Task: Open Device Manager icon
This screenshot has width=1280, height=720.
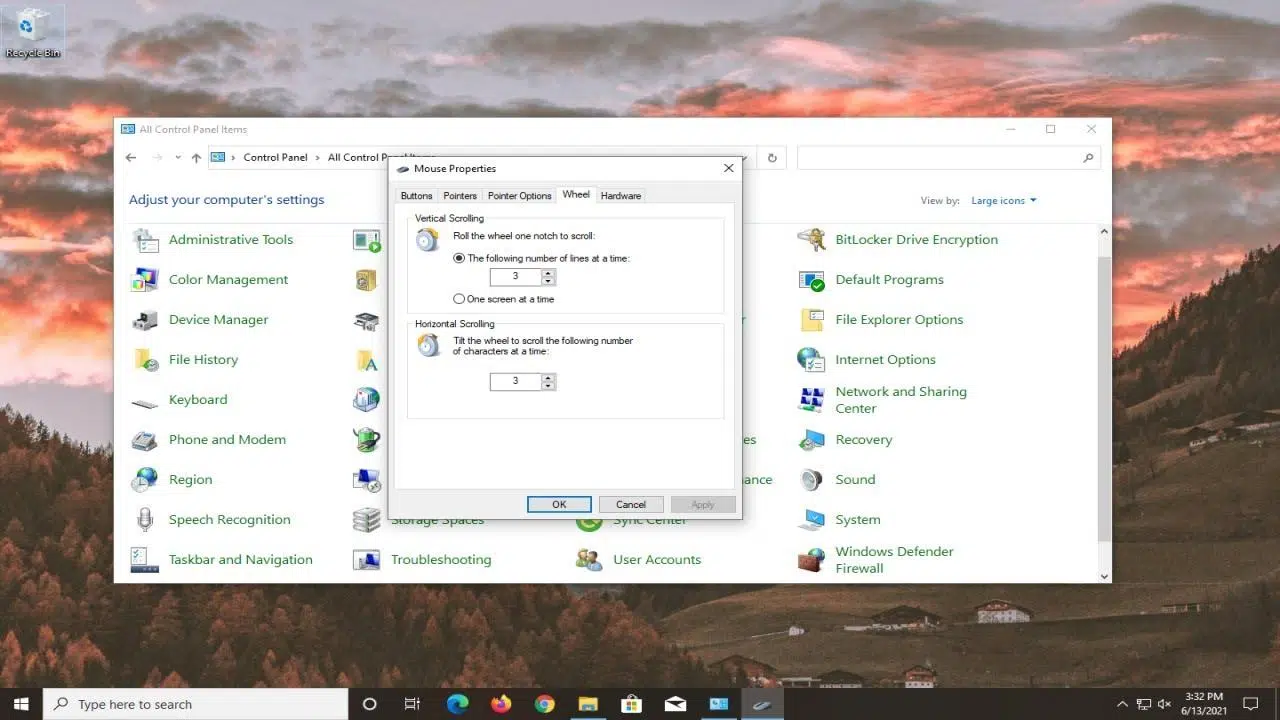Action: (146, 320)
